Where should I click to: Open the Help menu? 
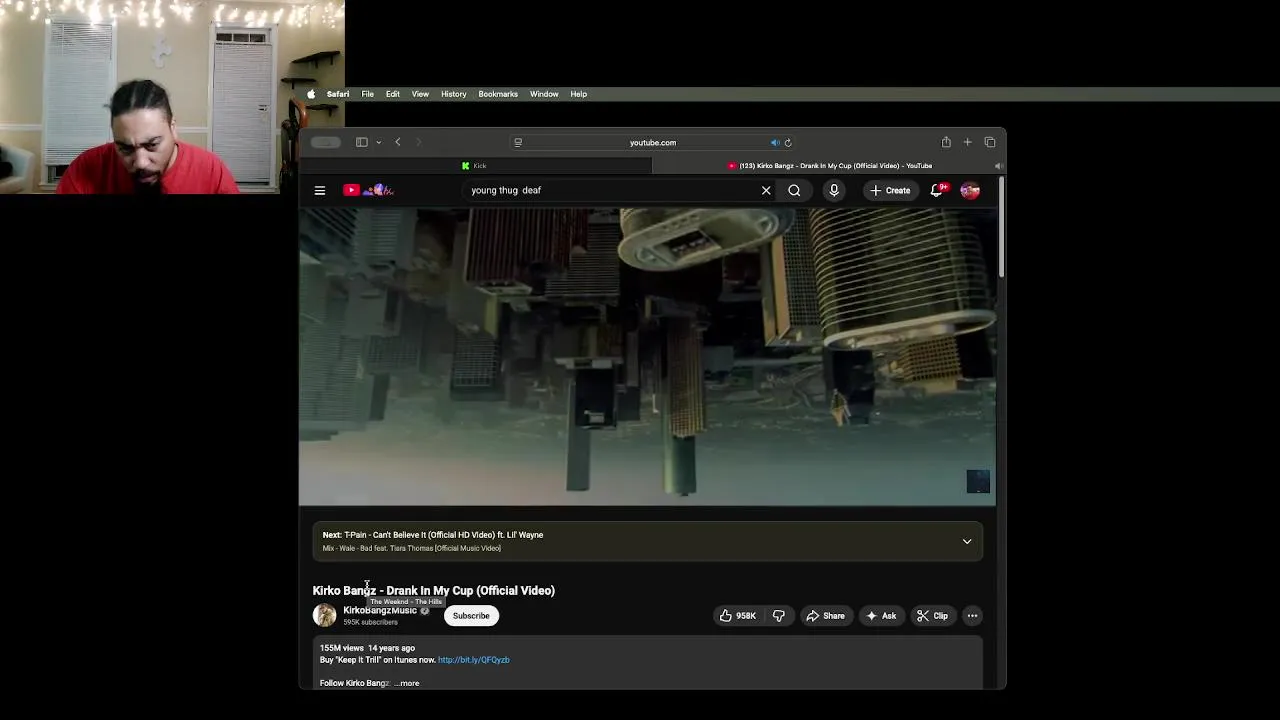(579, 94)
